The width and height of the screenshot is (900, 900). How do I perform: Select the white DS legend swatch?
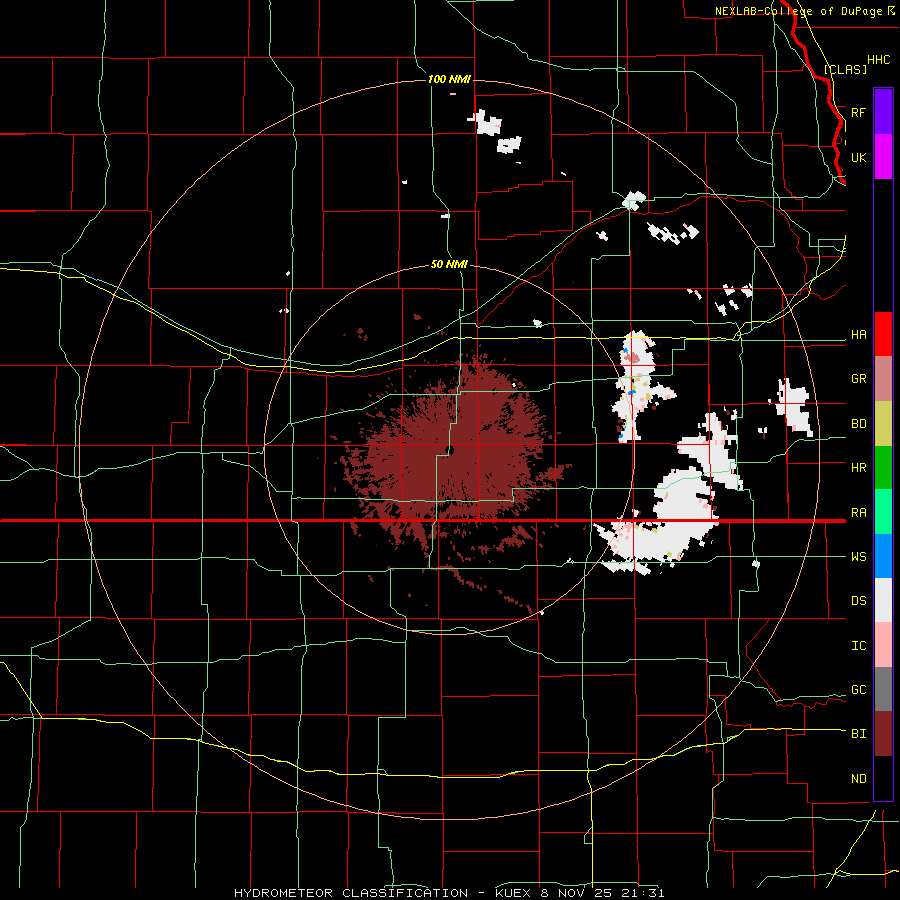click(x=883, y=600)
